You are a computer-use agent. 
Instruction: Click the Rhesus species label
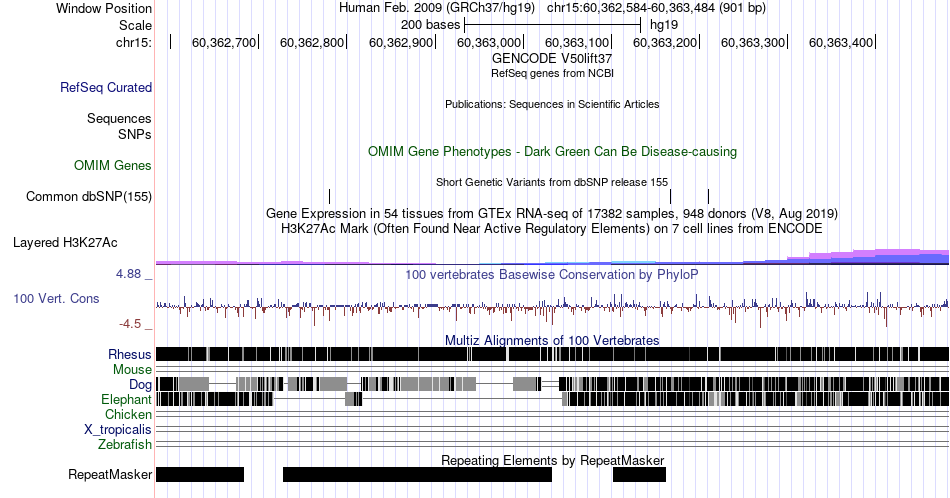pyautogui.click(x=130, y=354)
